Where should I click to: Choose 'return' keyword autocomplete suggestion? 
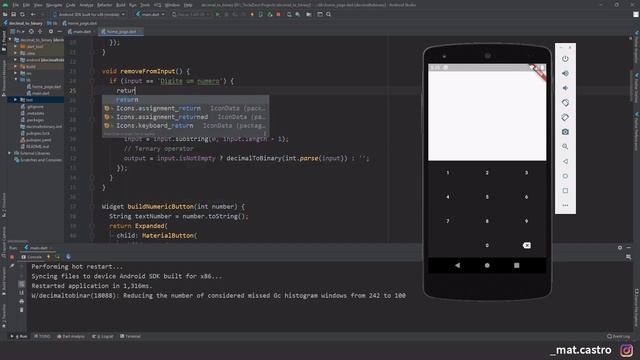[185, 100]
